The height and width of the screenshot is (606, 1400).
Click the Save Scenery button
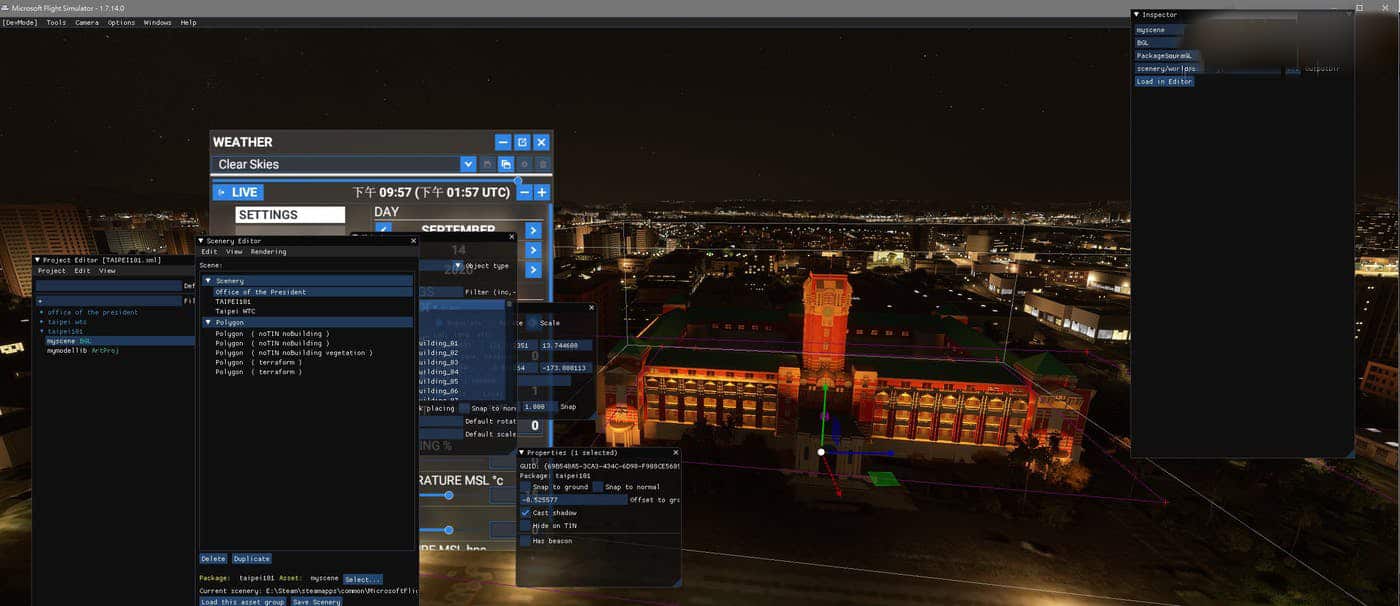click(316, 602)
